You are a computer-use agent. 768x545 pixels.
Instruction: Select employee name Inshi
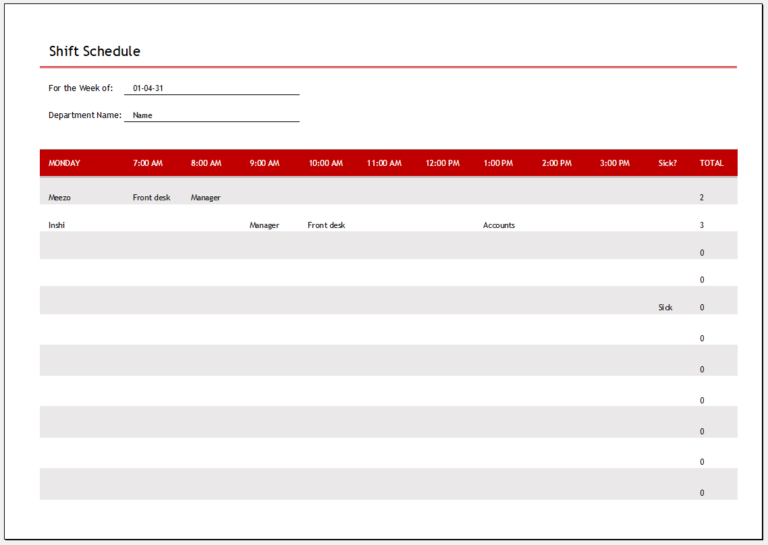pos(56,225)
